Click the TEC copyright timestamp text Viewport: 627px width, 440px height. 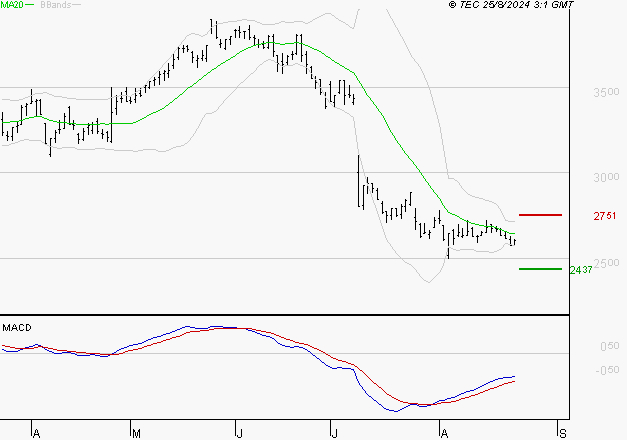(x=511, y=5)
